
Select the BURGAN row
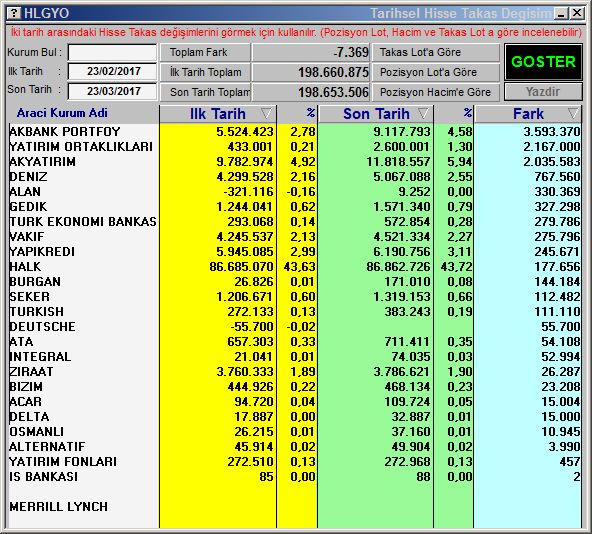pyautogui.click(x=295, y=281)
